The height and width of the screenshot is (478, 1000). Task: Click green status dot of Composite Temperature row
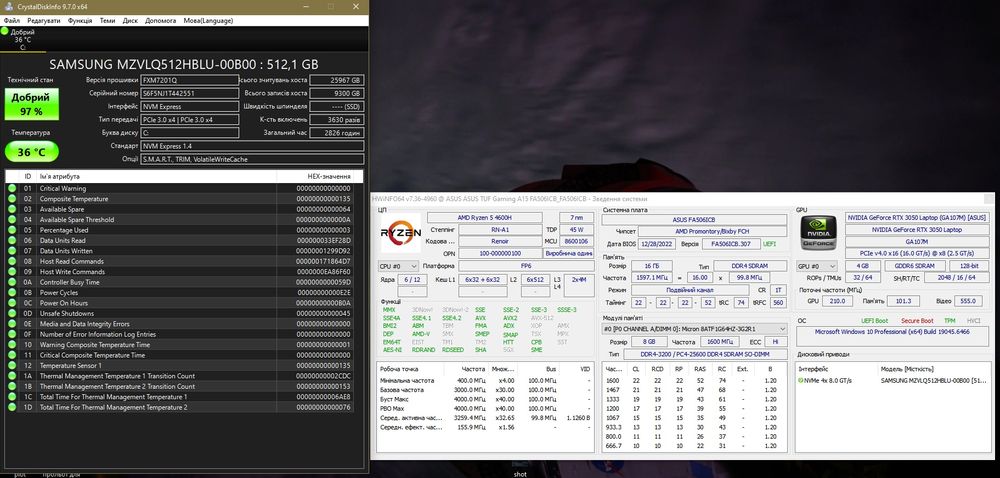[11, 199]
